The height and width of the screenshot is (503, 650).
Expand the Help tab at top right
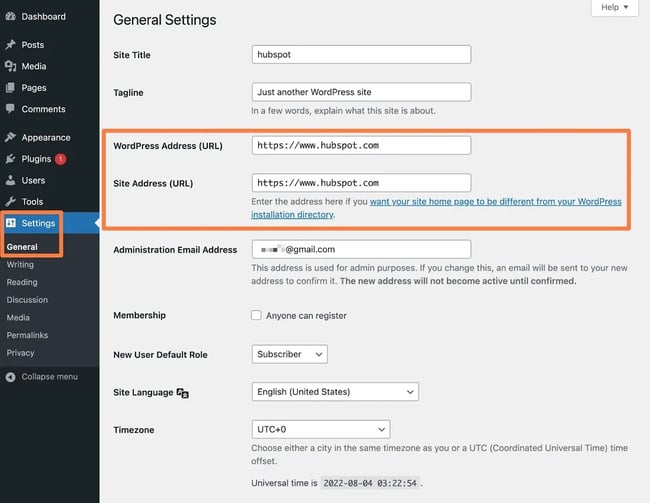[614, 8]
